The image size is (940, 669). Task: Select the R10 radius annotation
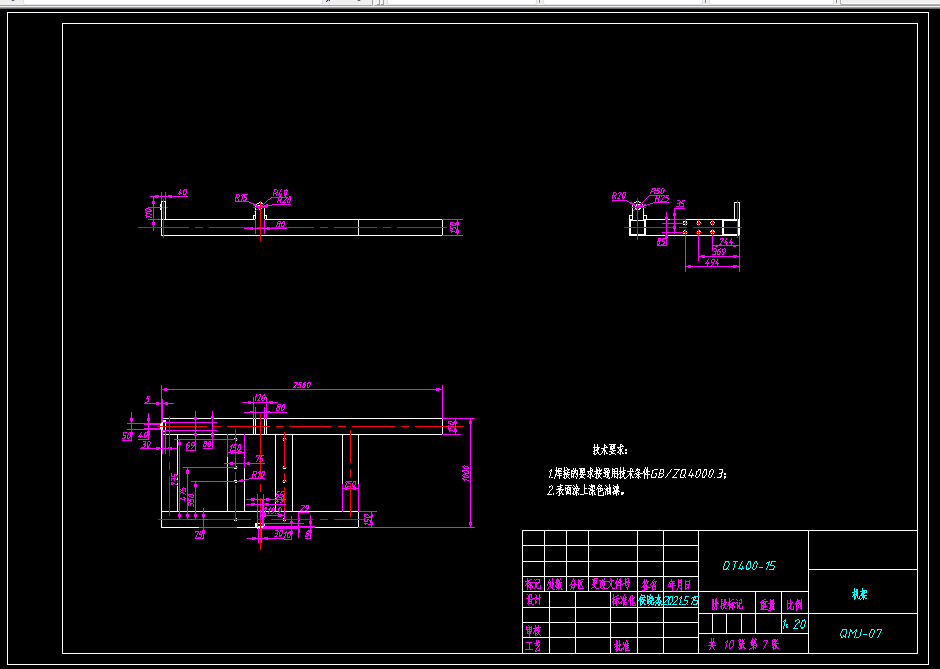coord(258,475)
